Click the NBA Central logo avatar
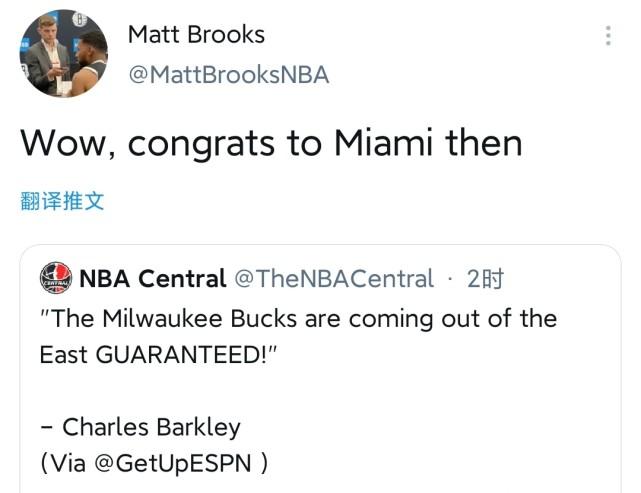The image size is (641, 493). [55, 278]
